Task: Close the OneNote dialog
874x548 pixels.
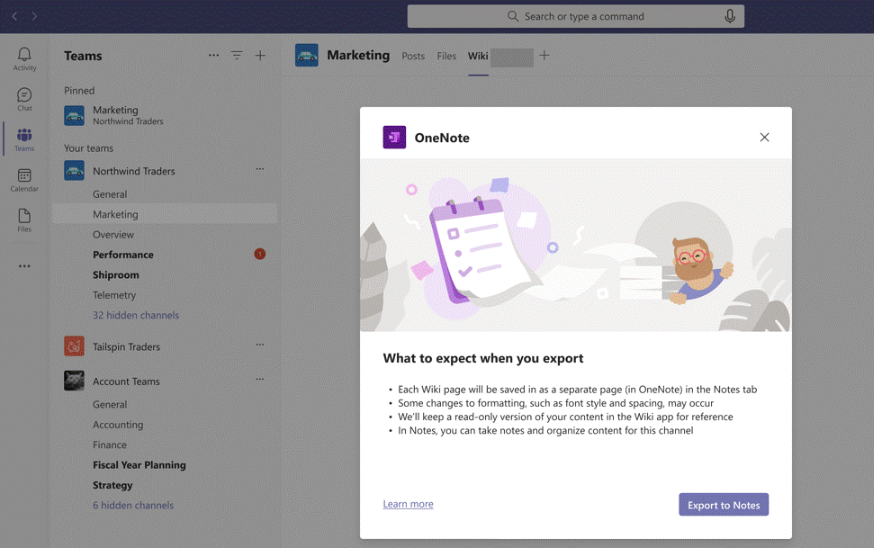Action: pos(764,137)
